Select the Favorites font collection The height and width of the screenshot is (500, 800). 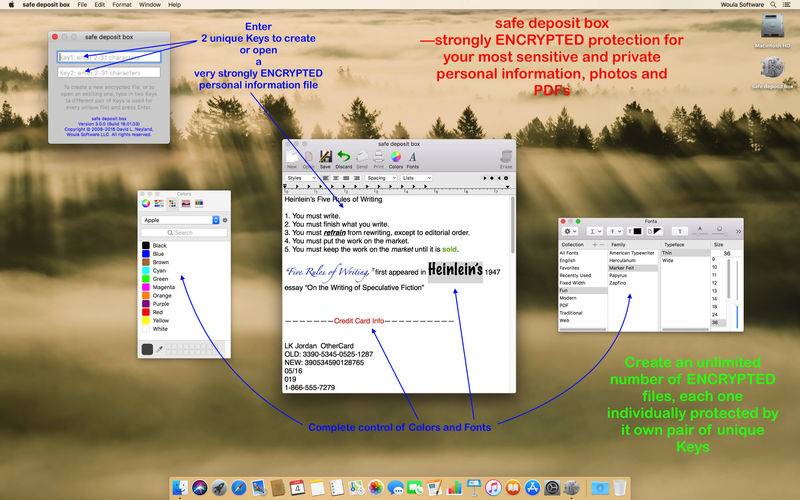click(x=583, y=268)
